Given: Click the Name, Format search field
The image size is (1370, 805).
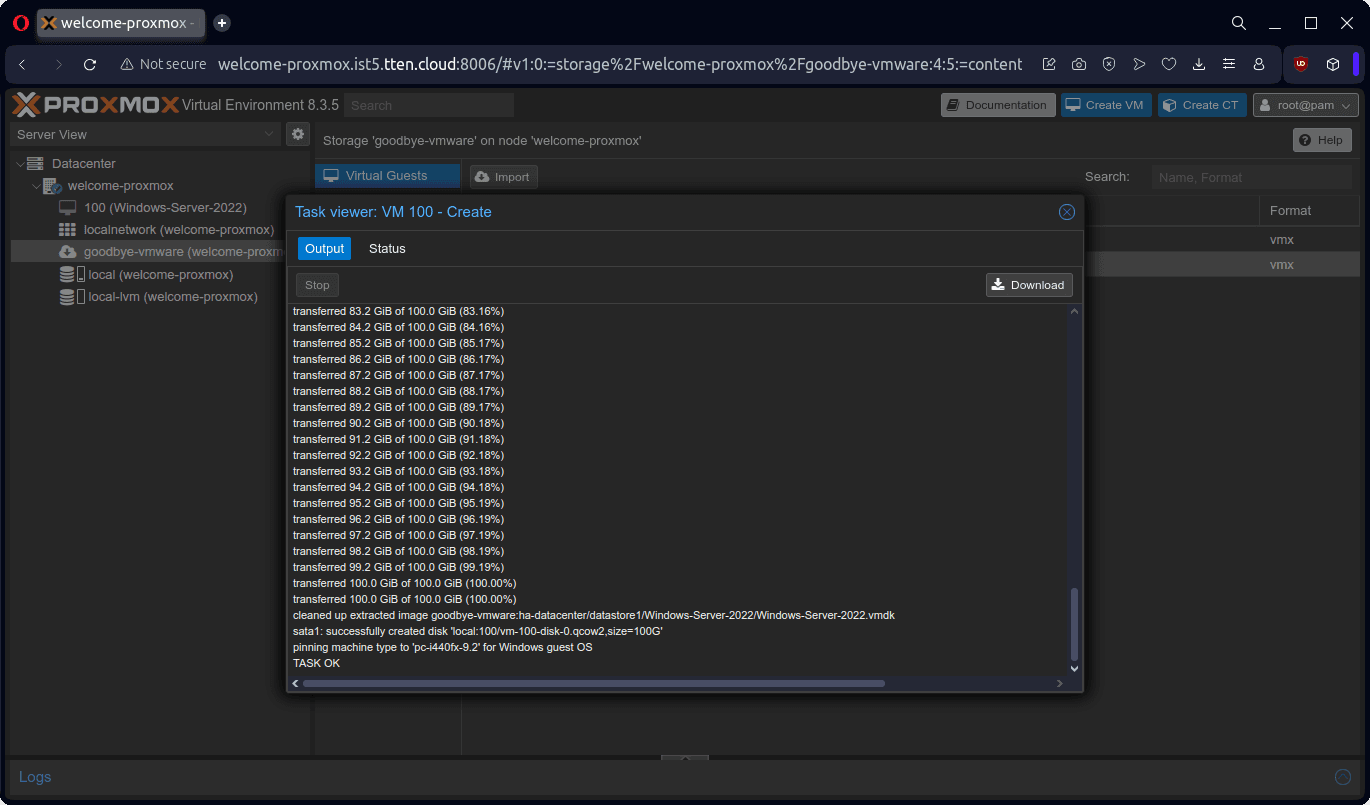Looking at the screenshot, I should point(1251,177).
